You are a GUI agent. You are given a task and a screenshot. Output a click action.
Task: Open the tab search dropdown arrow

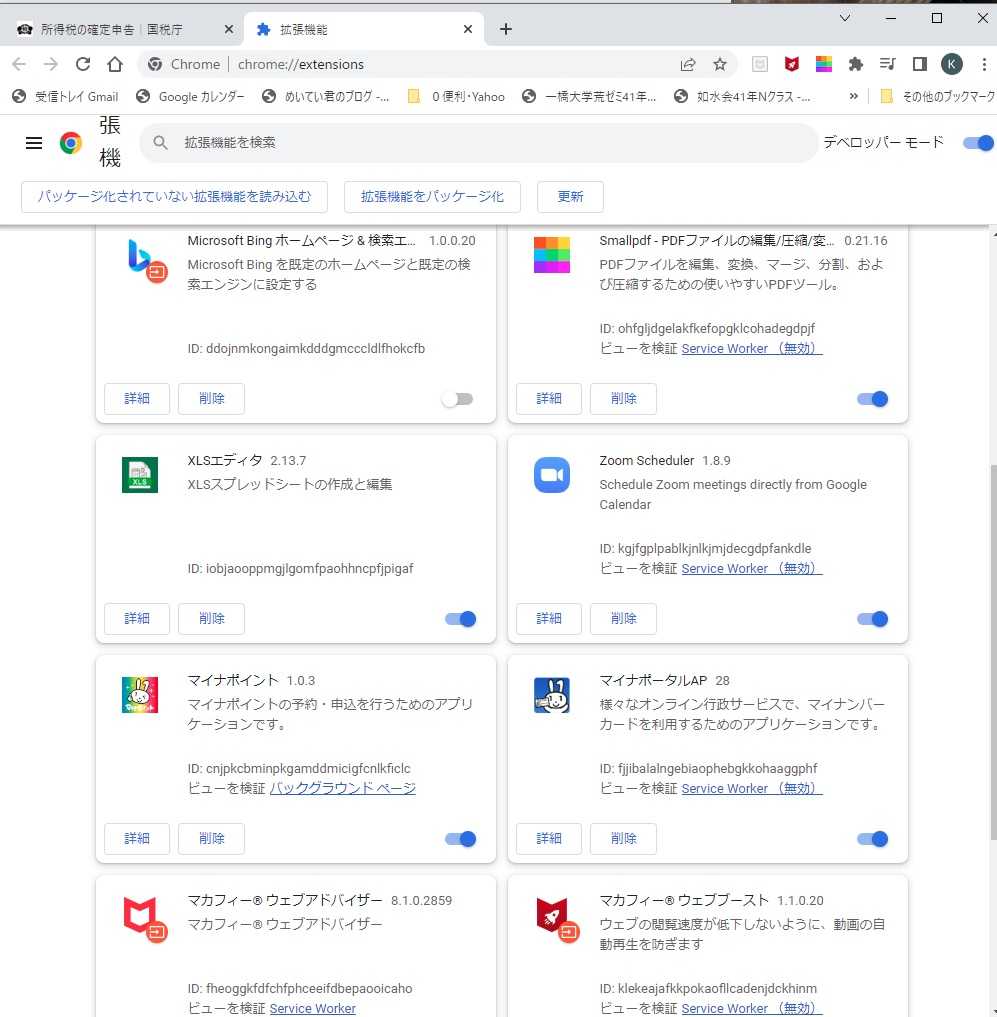point(845,18)
